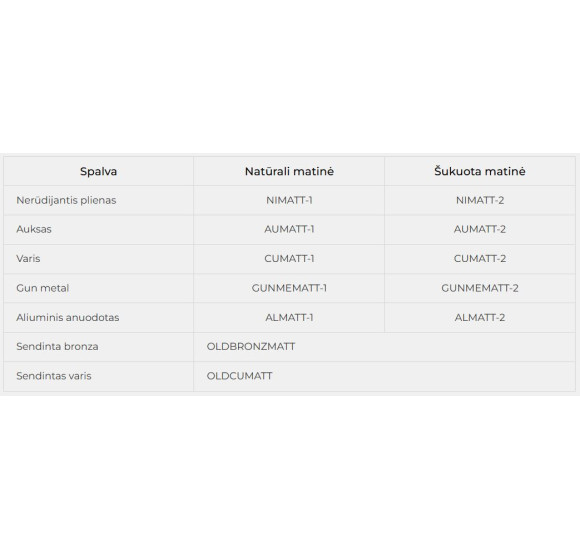Select the AUMATT-1 code

coord(289,229)
